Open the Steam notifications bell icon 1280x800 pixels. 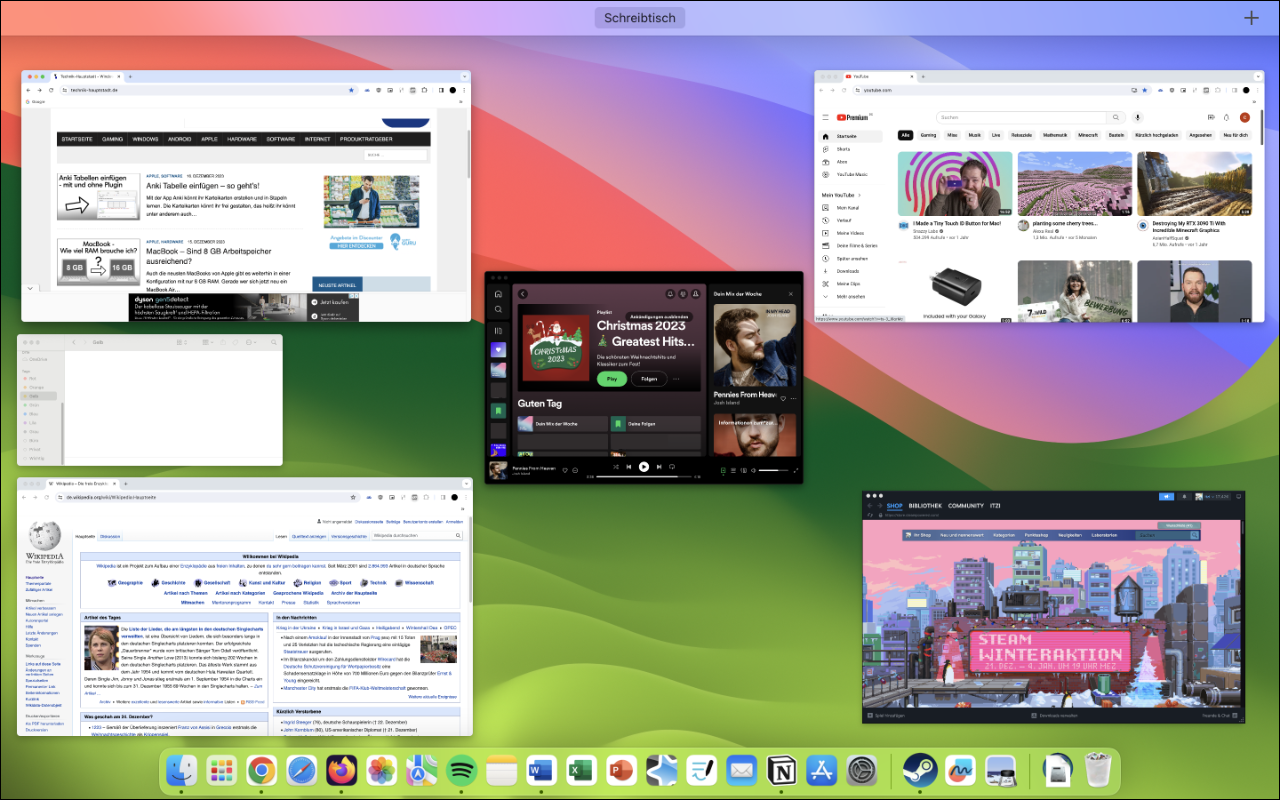(x=1184, y=498)
